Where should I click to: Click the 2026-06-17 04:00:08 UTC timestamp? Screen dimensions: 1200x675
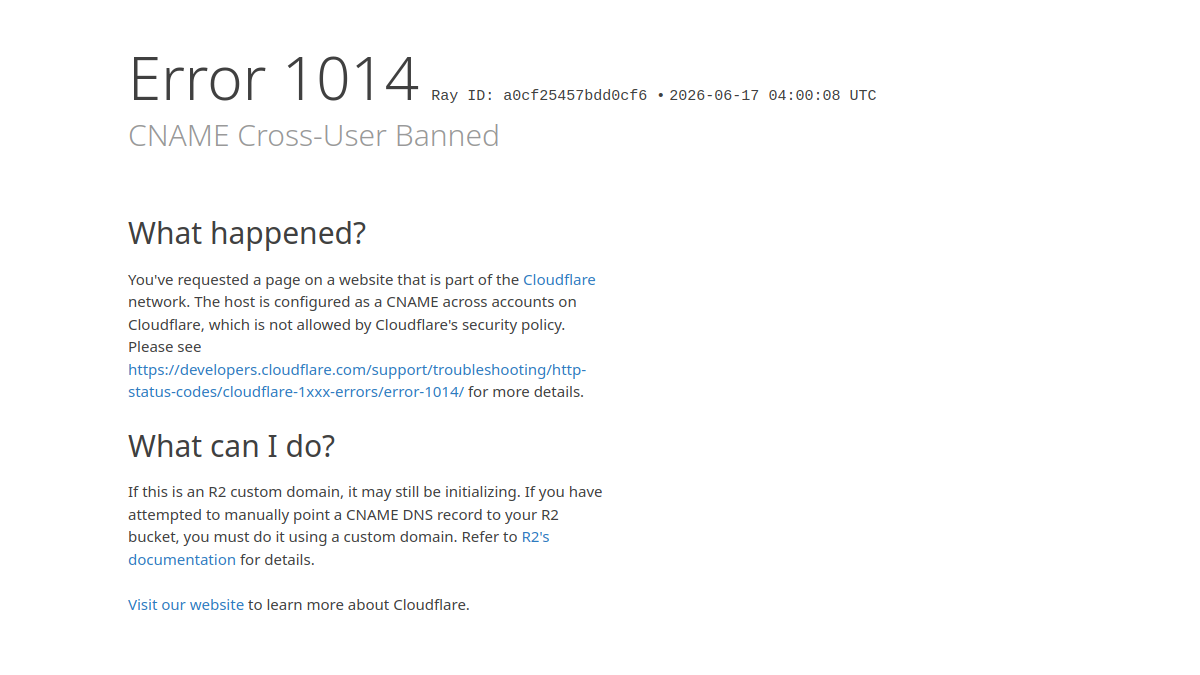[773, 96]
